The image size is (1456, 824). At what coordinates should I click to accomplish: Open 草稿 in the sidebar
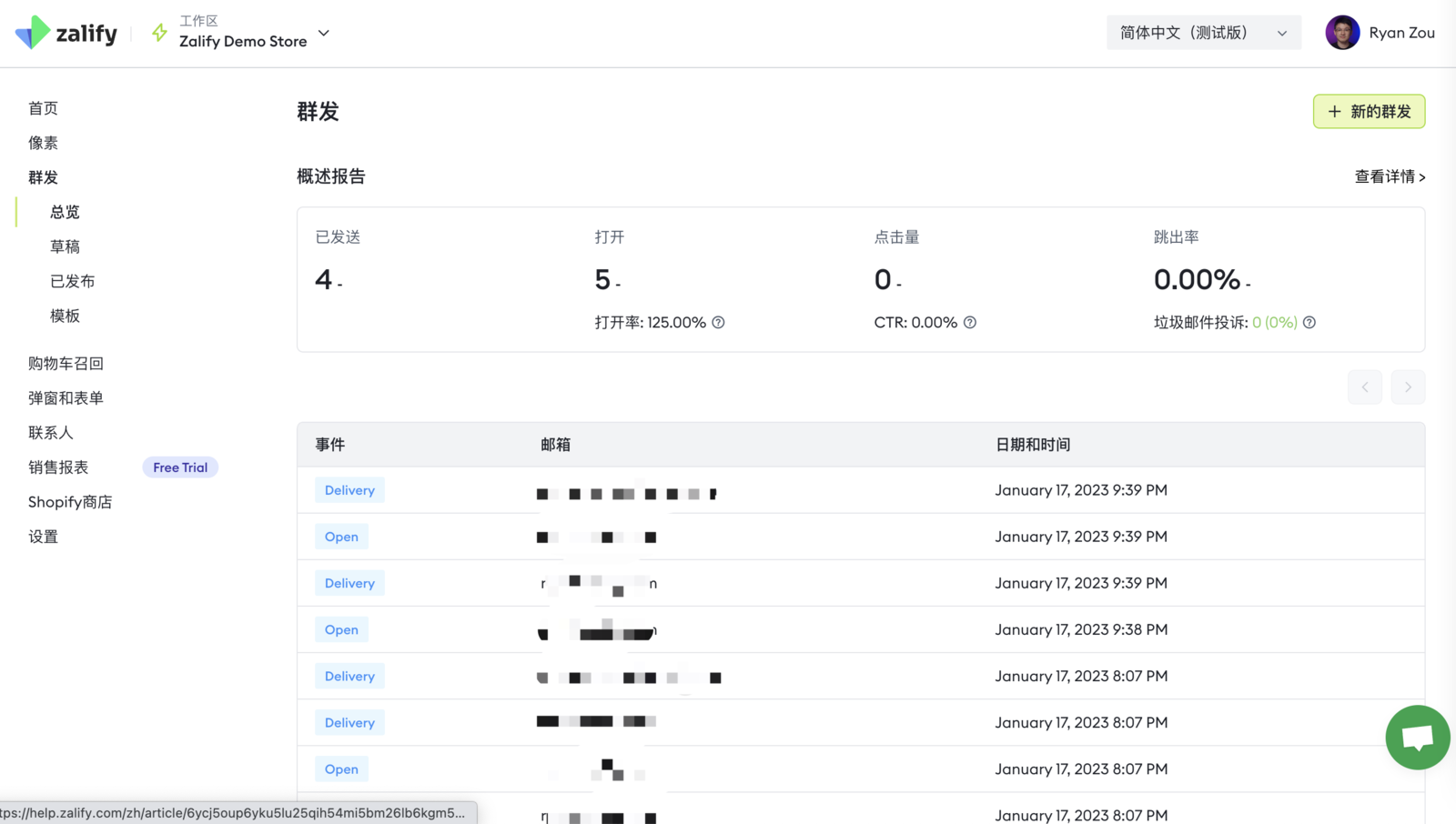pos(65,246)
